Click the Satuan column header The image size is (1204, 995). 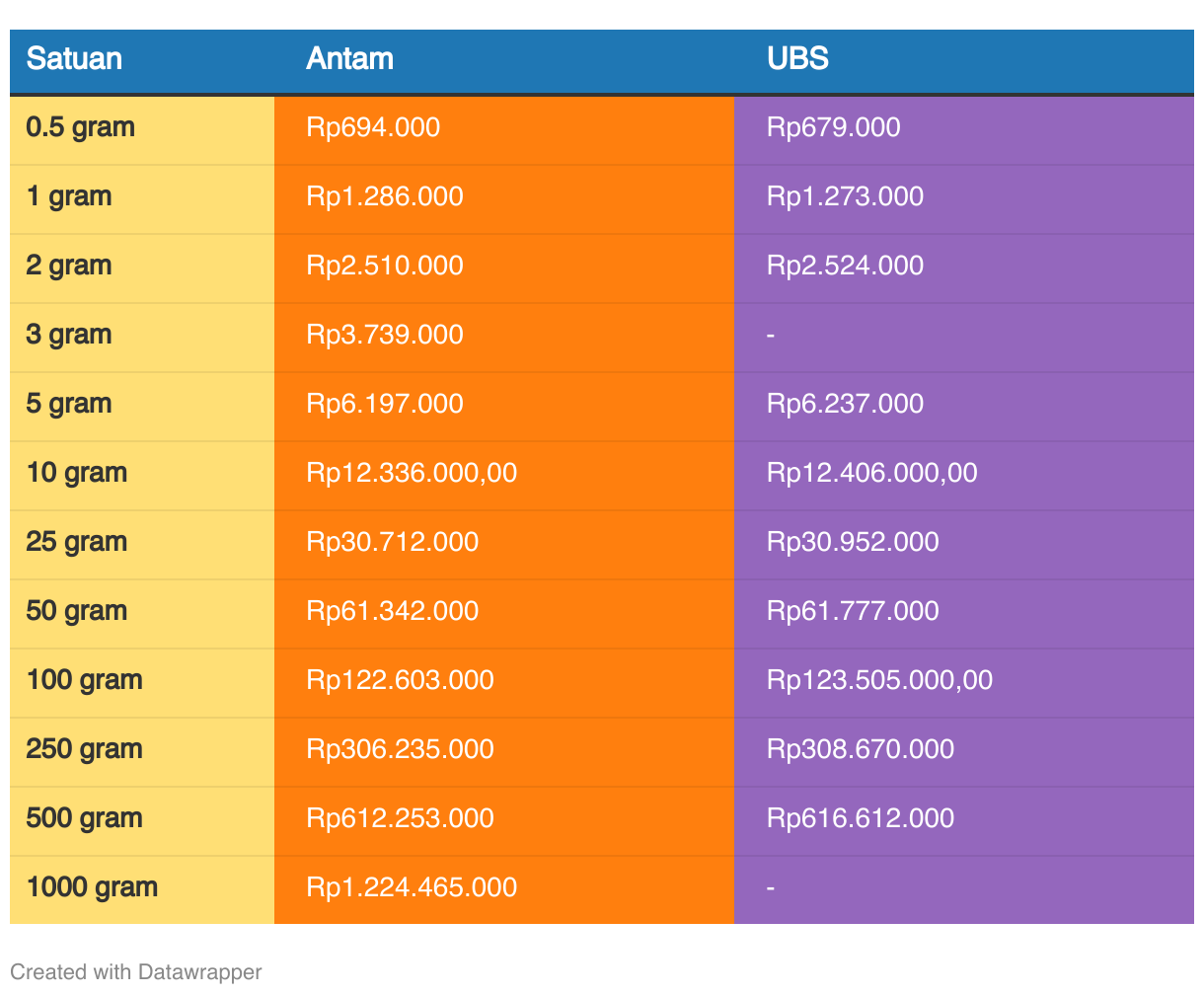click(x=74, y=59)
